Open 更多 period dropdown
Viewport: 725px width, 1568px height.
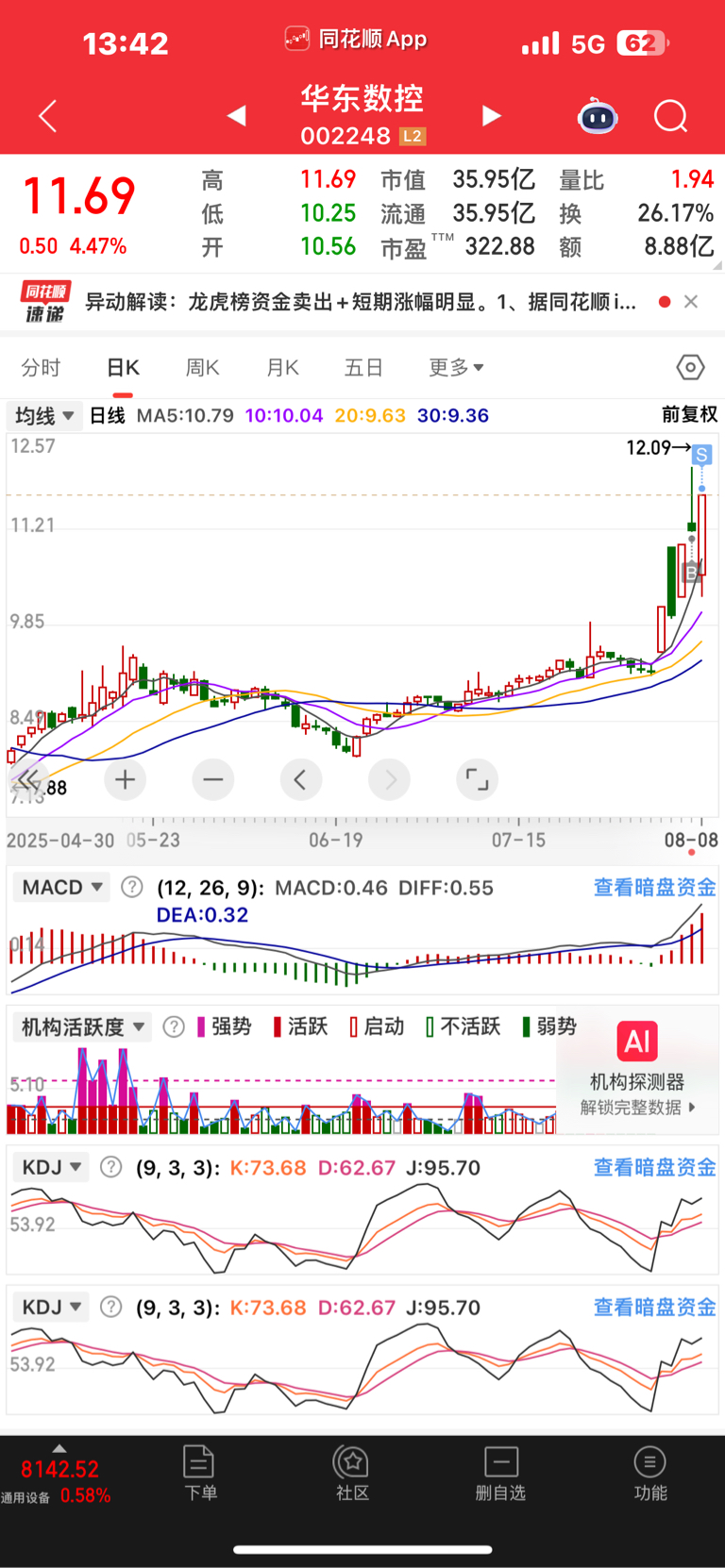(x=456, y=367)
